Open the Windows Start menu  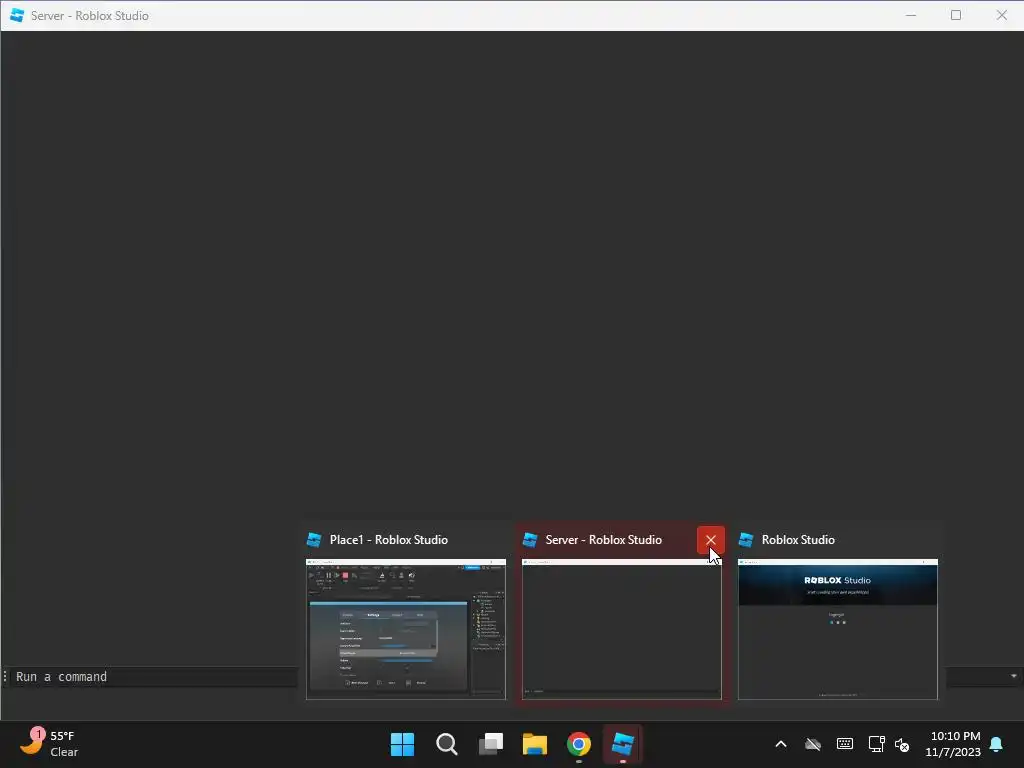point(402,744)
